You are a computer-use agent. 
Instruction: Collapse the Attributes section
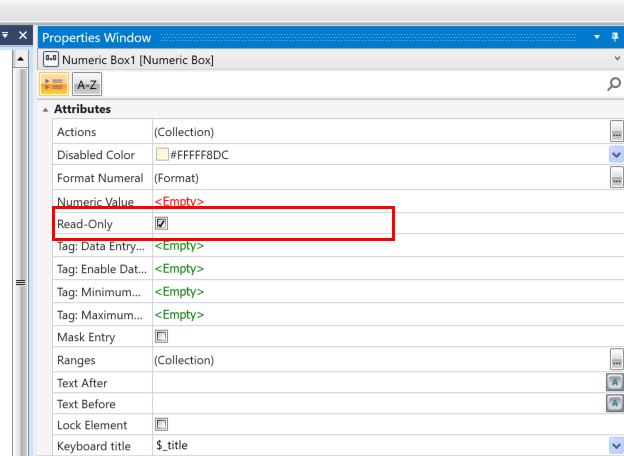[x=46, y=109]
